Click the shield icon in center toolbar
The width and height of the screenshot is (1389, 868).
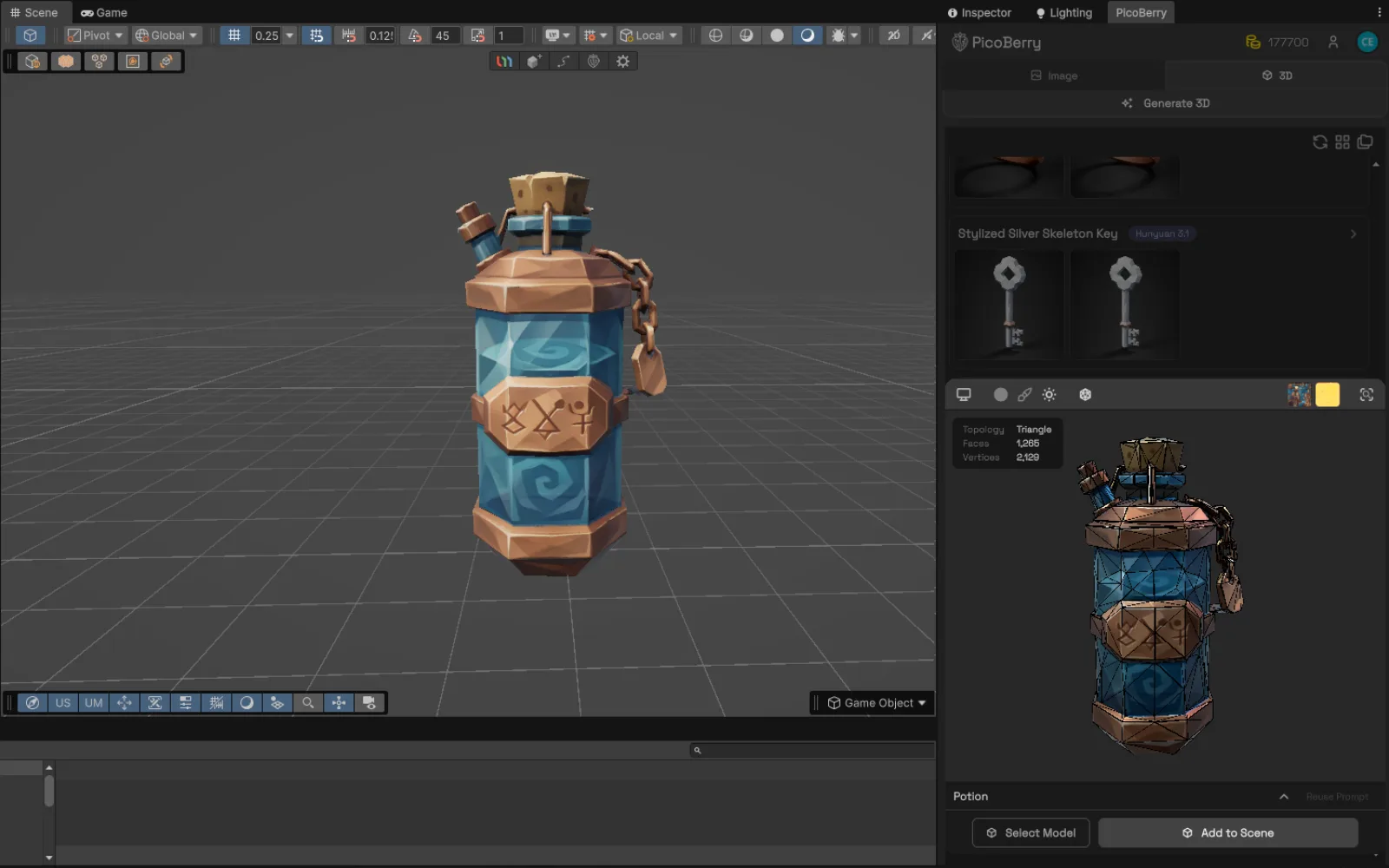pos(594,62)
